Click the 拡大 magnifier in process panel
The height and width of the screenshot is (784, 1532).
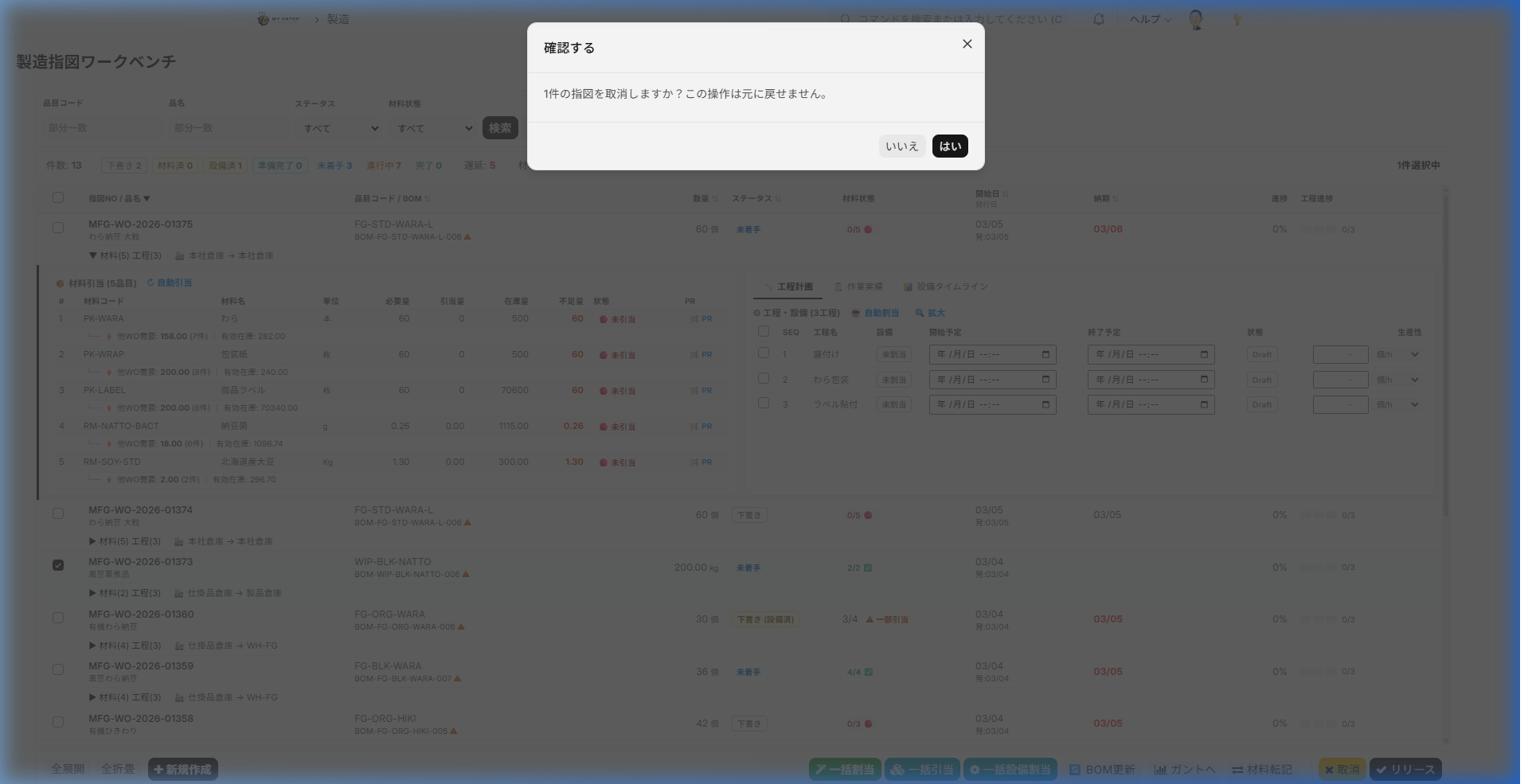(920, 313)
